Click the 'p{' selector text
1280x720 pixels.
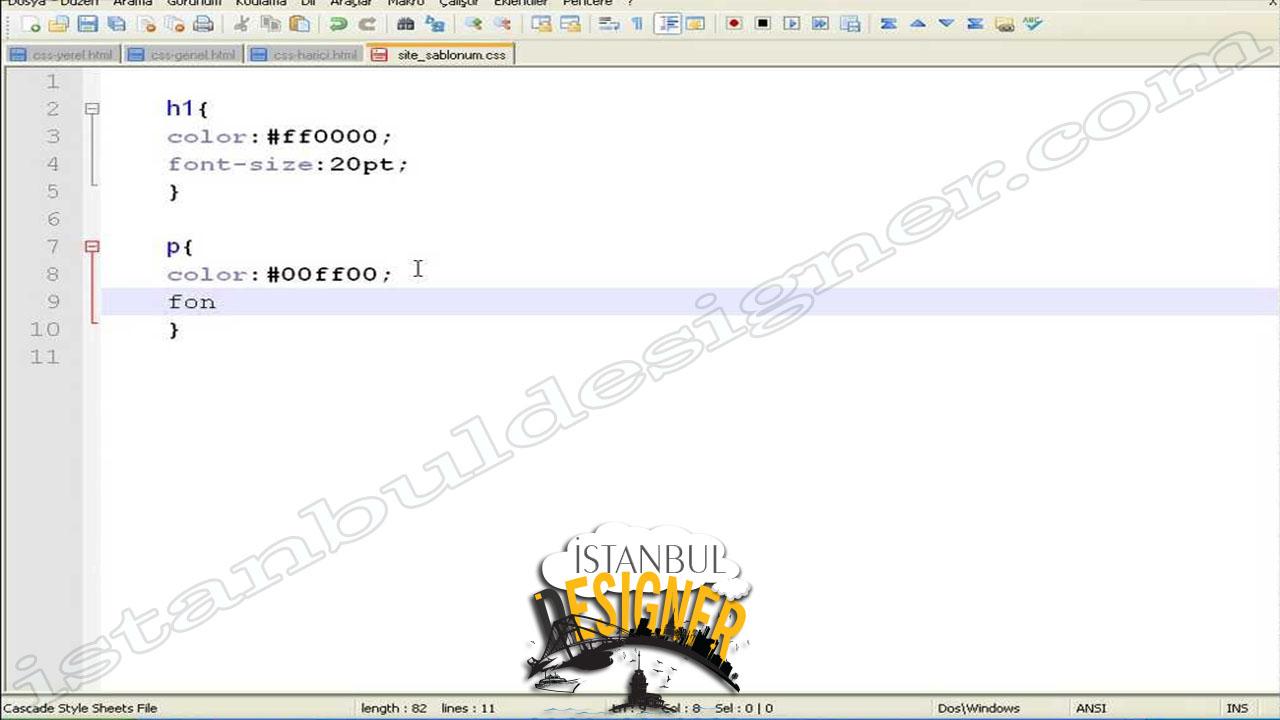click(179, 246)
